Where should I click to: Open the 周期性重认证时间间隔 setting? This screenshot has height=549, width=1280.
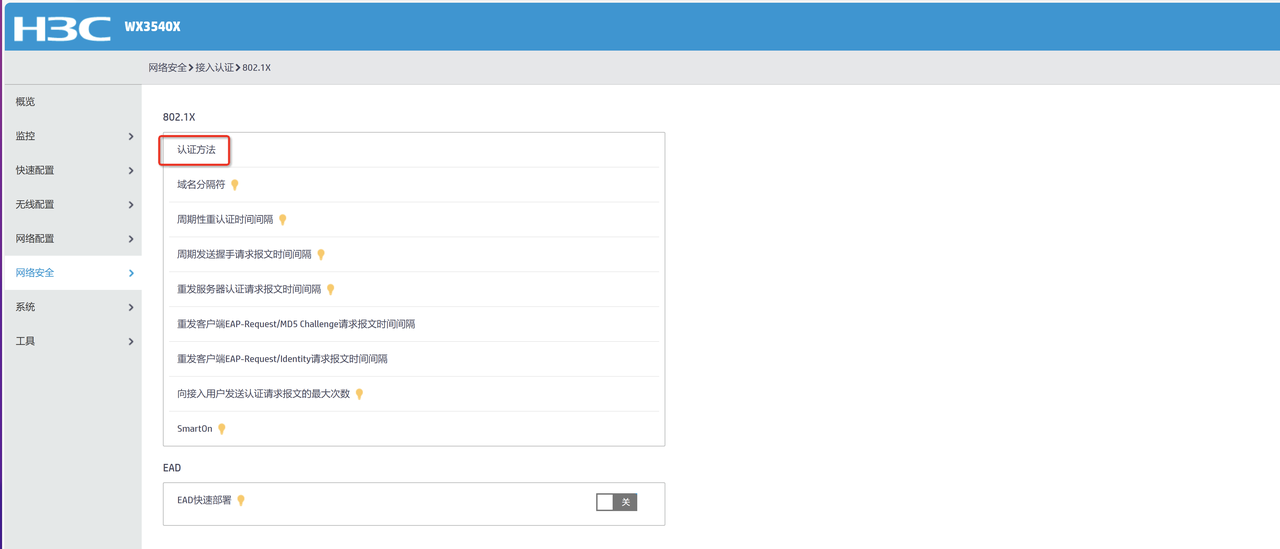click(x=414, y=220)
